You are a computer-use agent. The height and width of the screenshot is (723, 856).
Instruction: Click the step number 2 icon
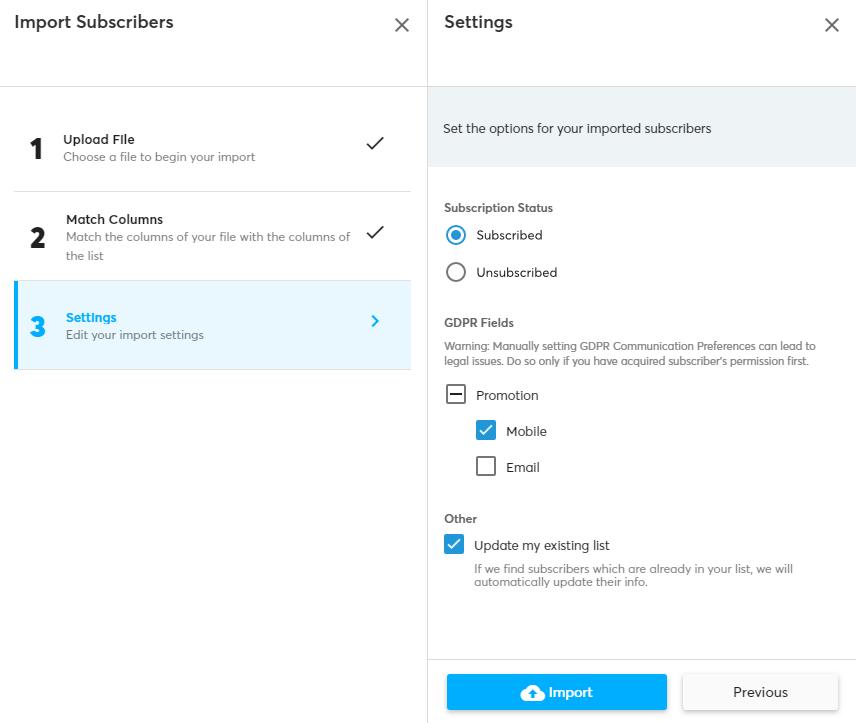[x=37, y=238]
